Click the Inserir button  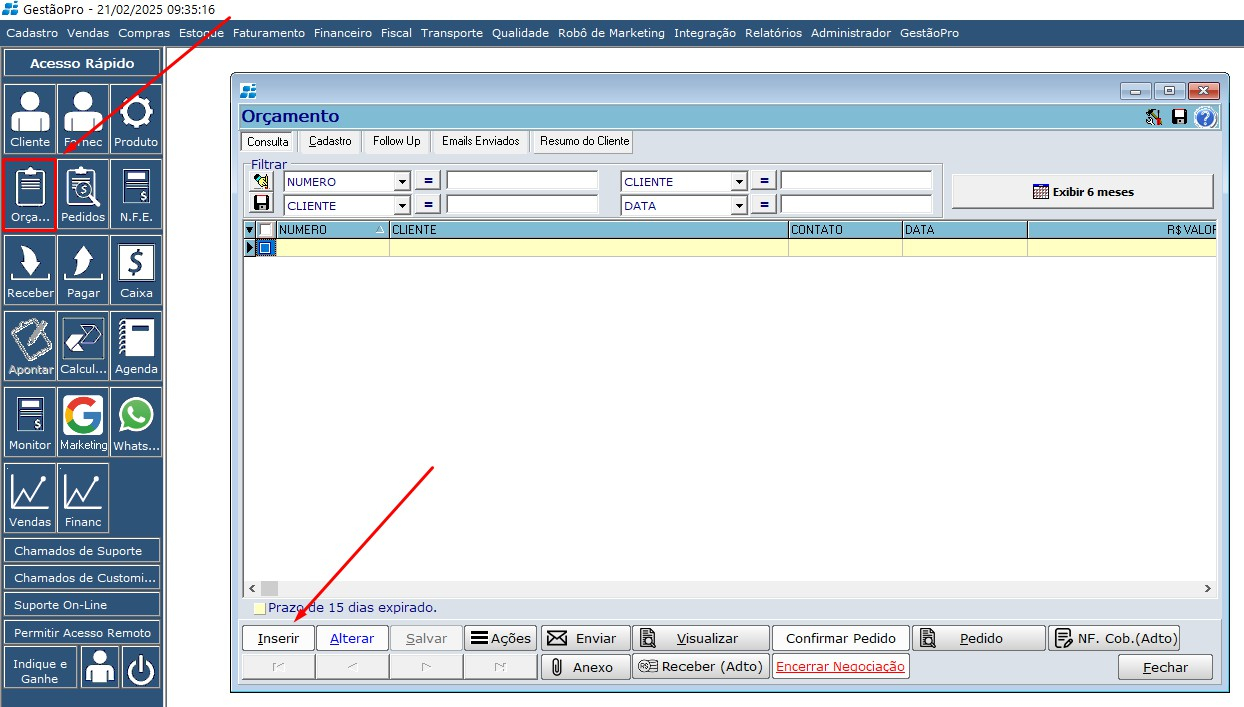click(x=278, y=638)
